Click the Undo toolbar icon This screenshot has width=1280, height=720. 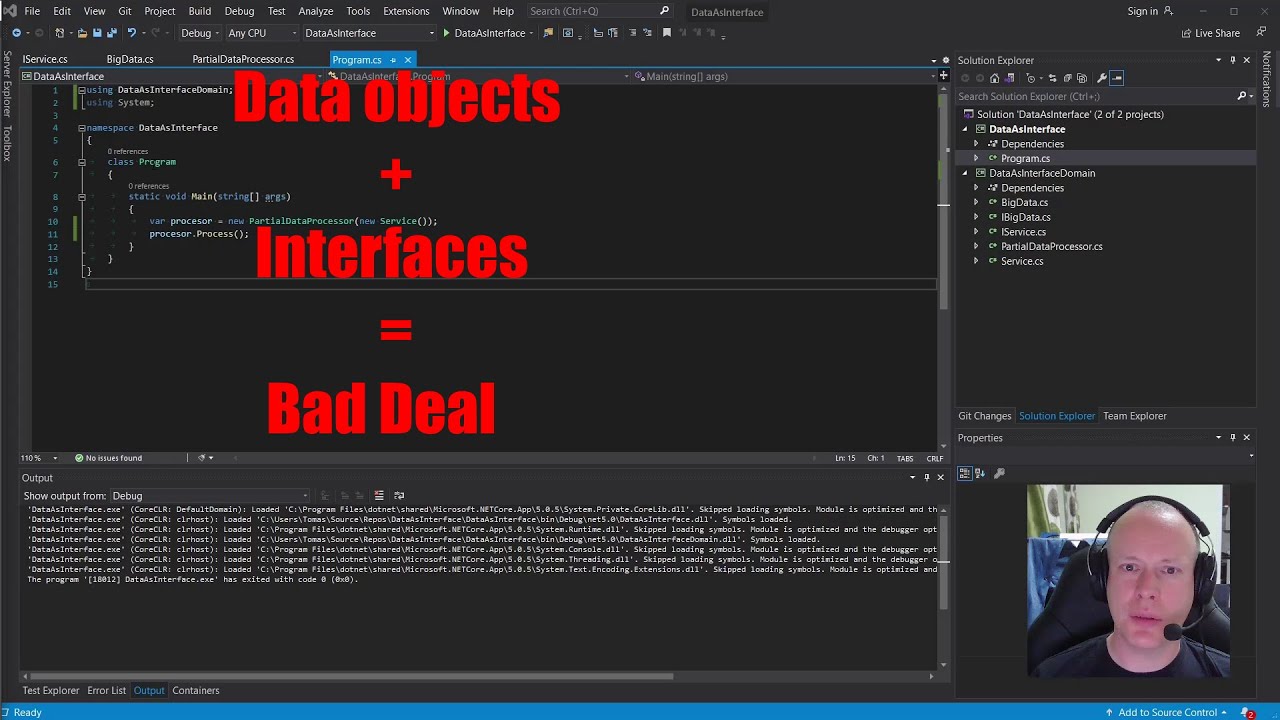point(131,33)
